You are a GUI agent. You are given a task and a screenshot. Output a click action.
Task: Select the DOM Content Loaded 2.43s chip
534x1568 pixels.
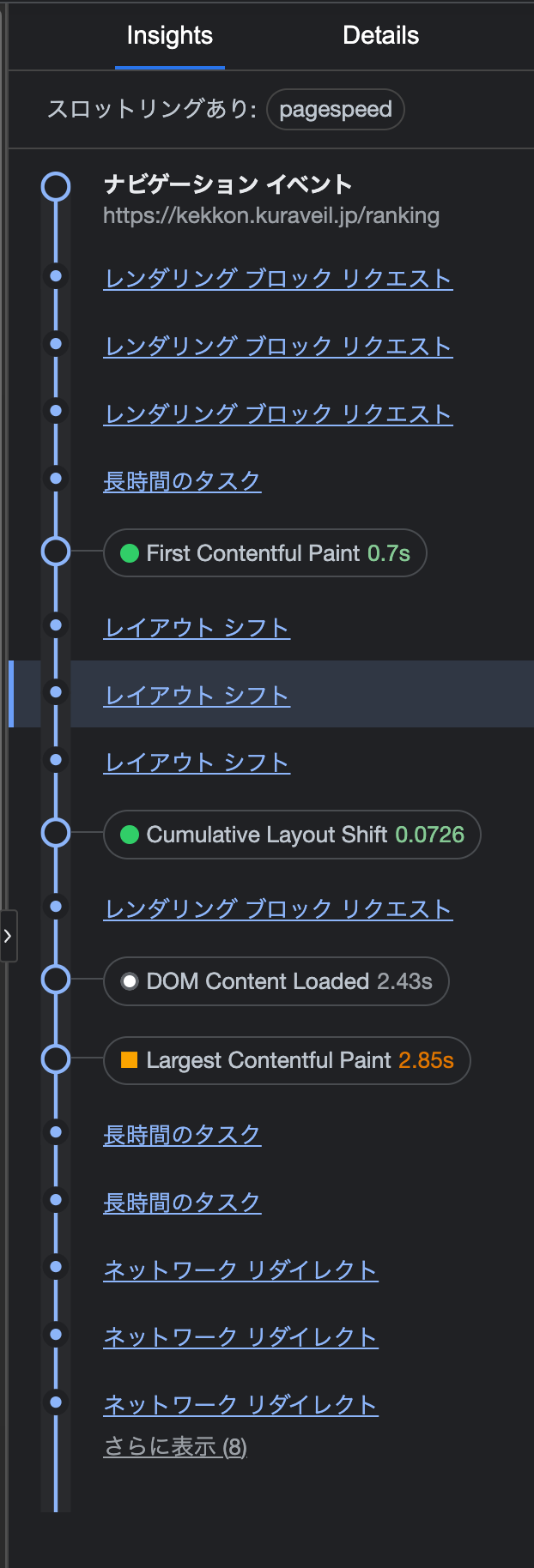[x=276, y=981]
